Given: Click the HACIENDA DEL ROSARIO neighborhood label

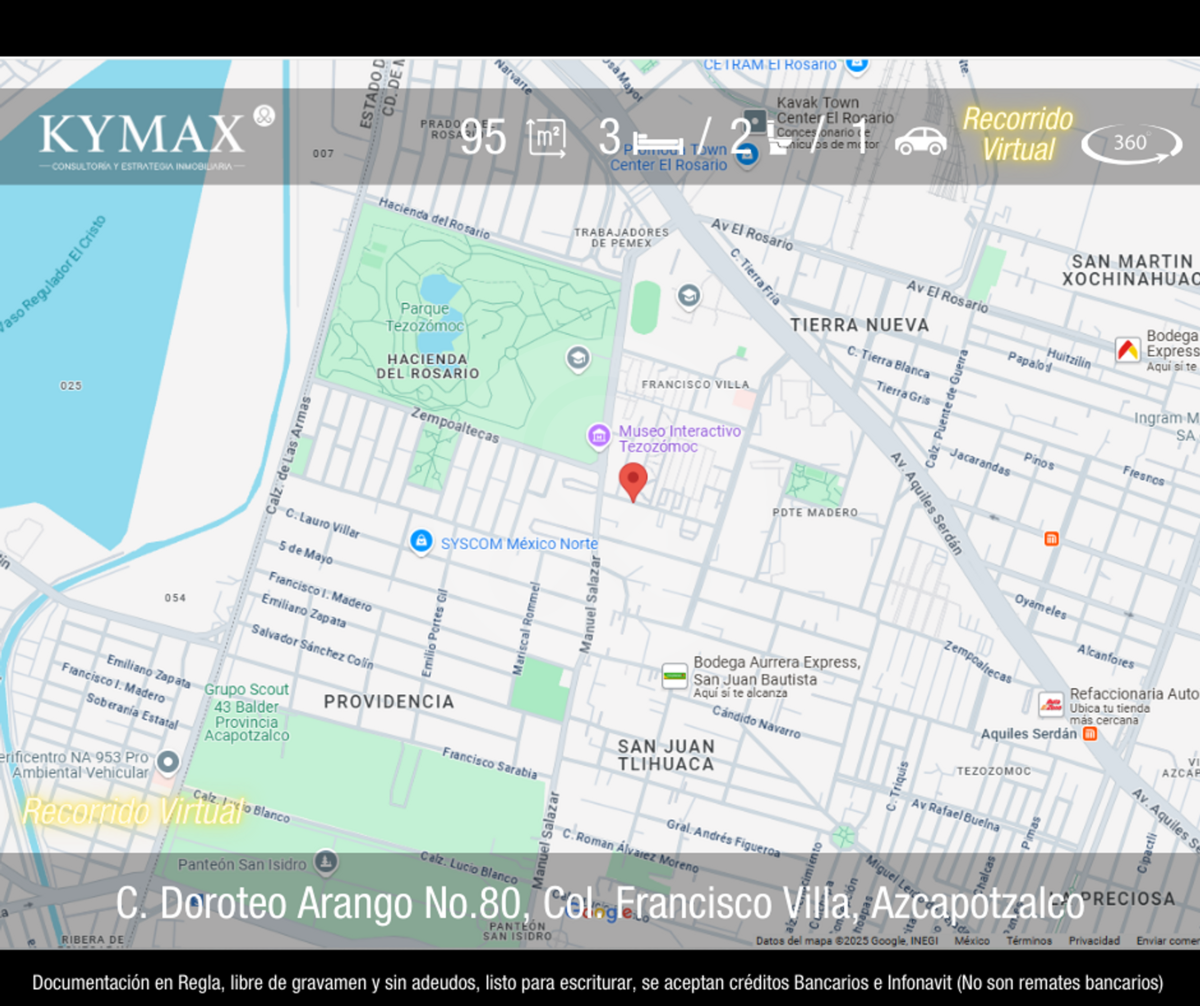Looking at the screenshot, I should [428, 366].
